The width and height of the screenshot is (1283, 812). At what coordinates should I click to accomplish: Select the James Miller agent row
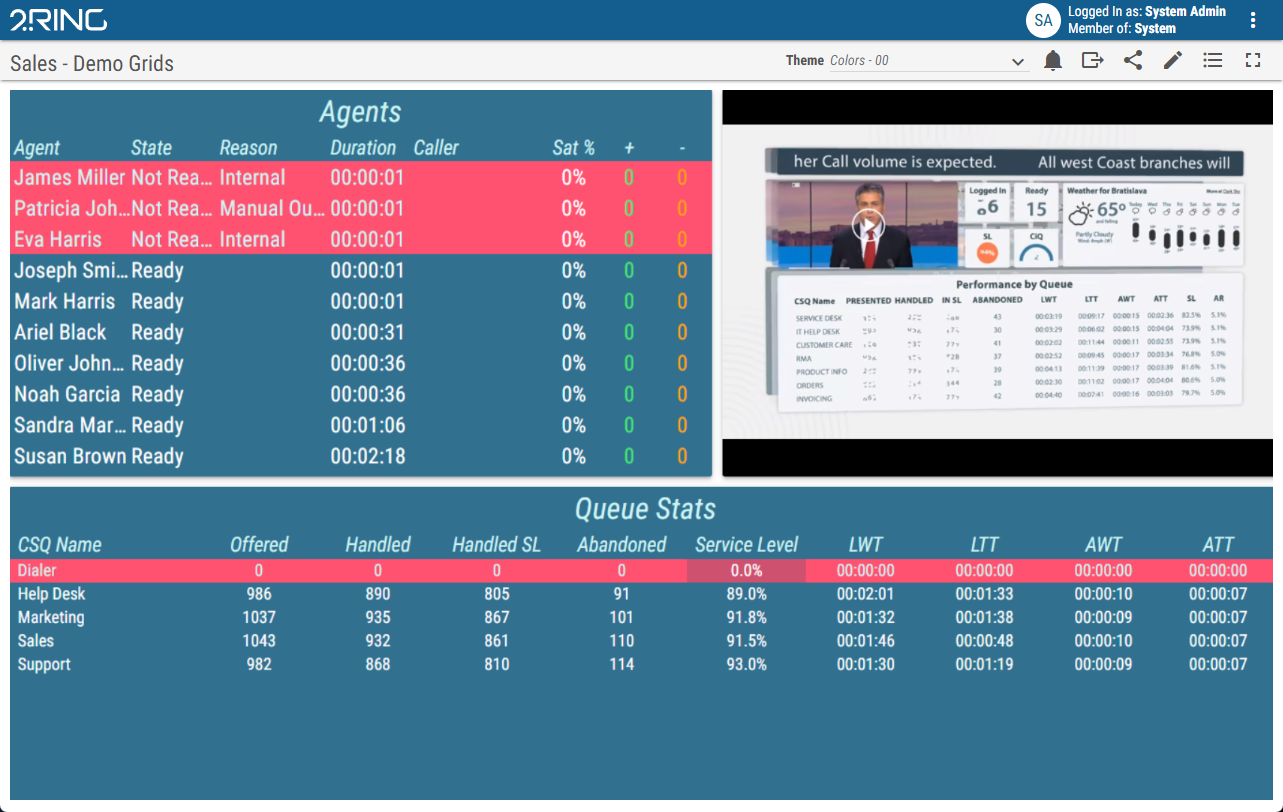pyautogui.click(x=70, y=178)
